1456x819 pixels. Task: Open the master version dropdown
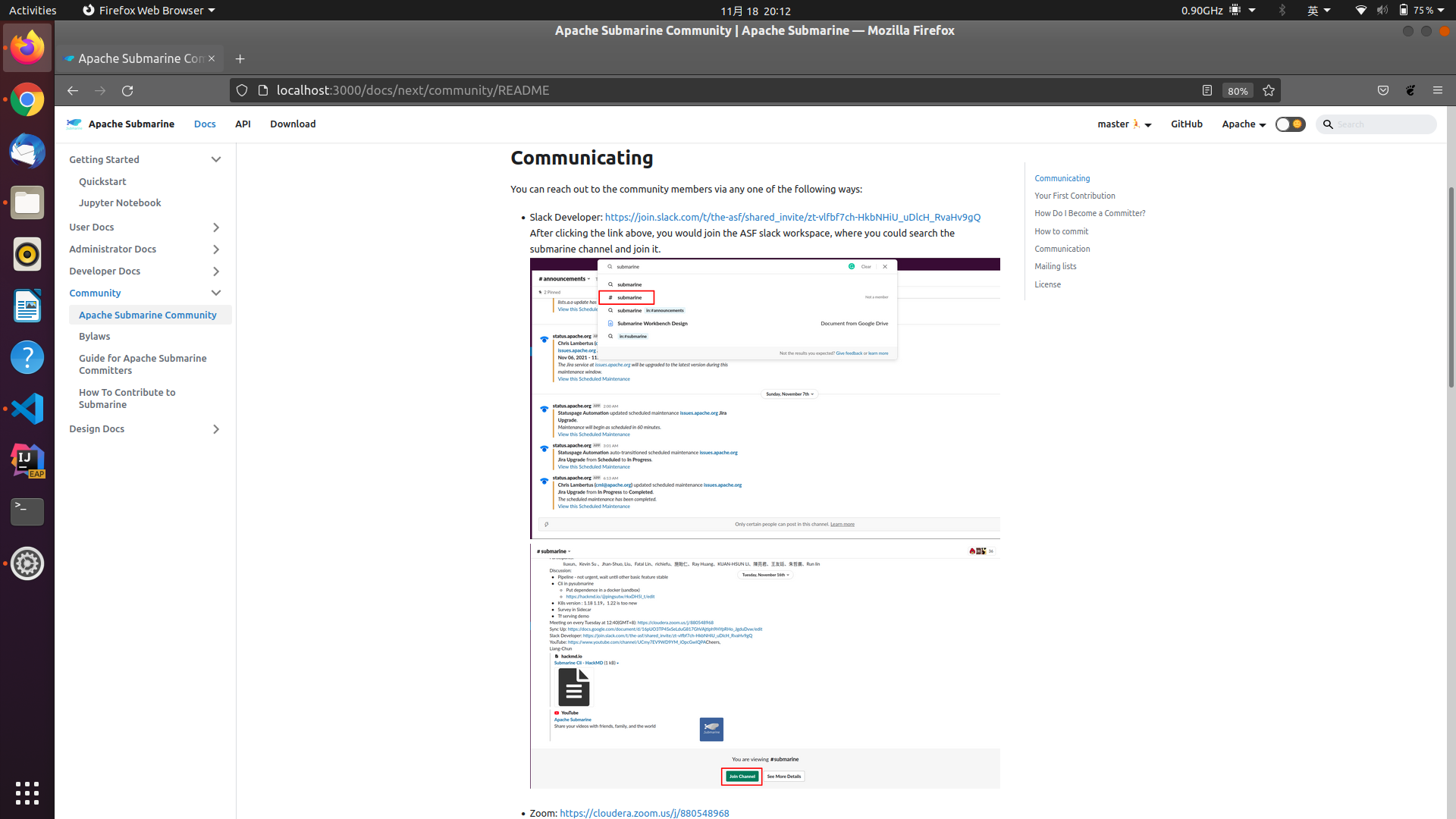pyautogui.click(x=1124, y=124)
